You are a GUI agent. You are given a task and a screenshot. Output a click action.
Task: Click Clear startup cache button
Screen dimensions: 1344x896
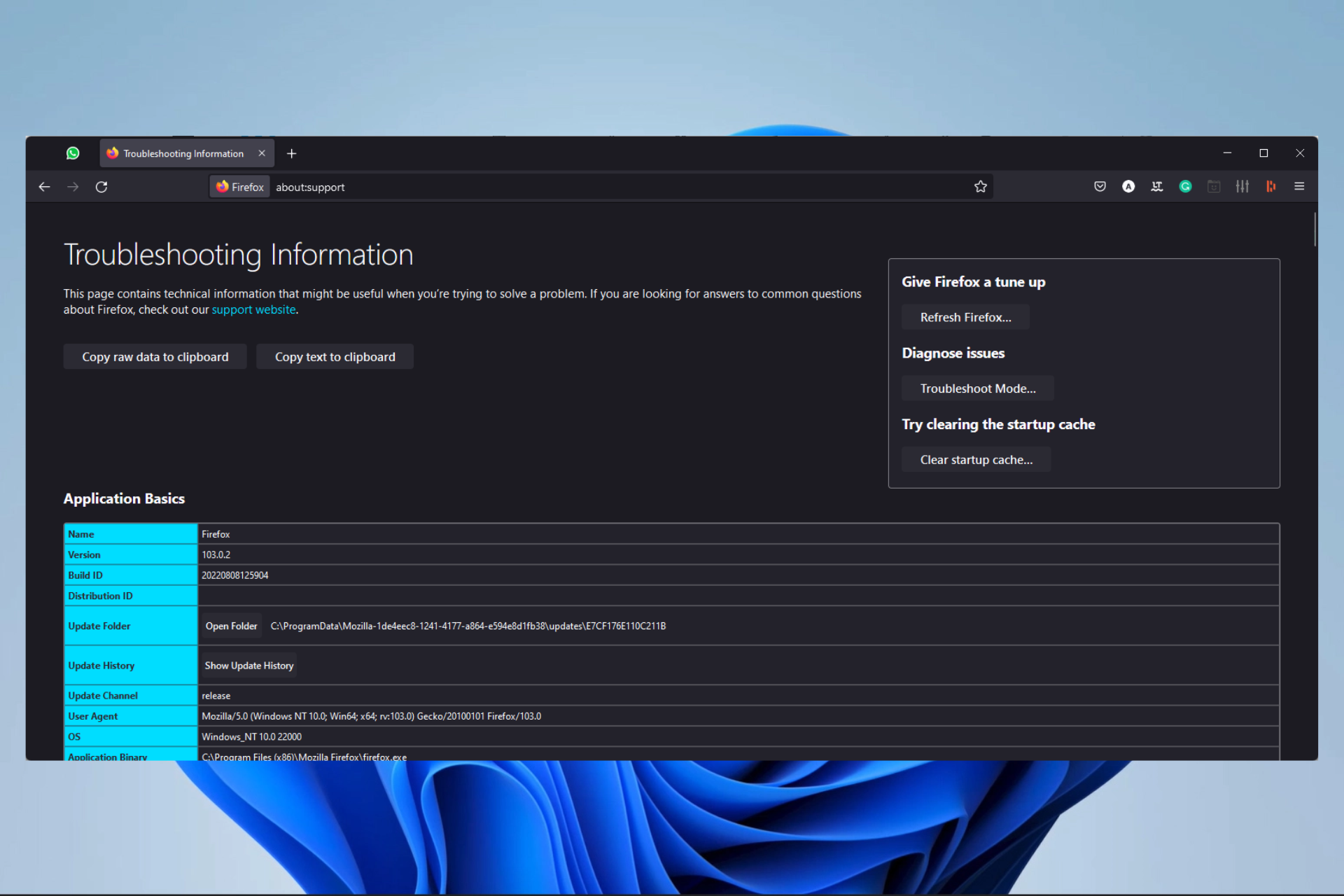click(x=976, y=459)
